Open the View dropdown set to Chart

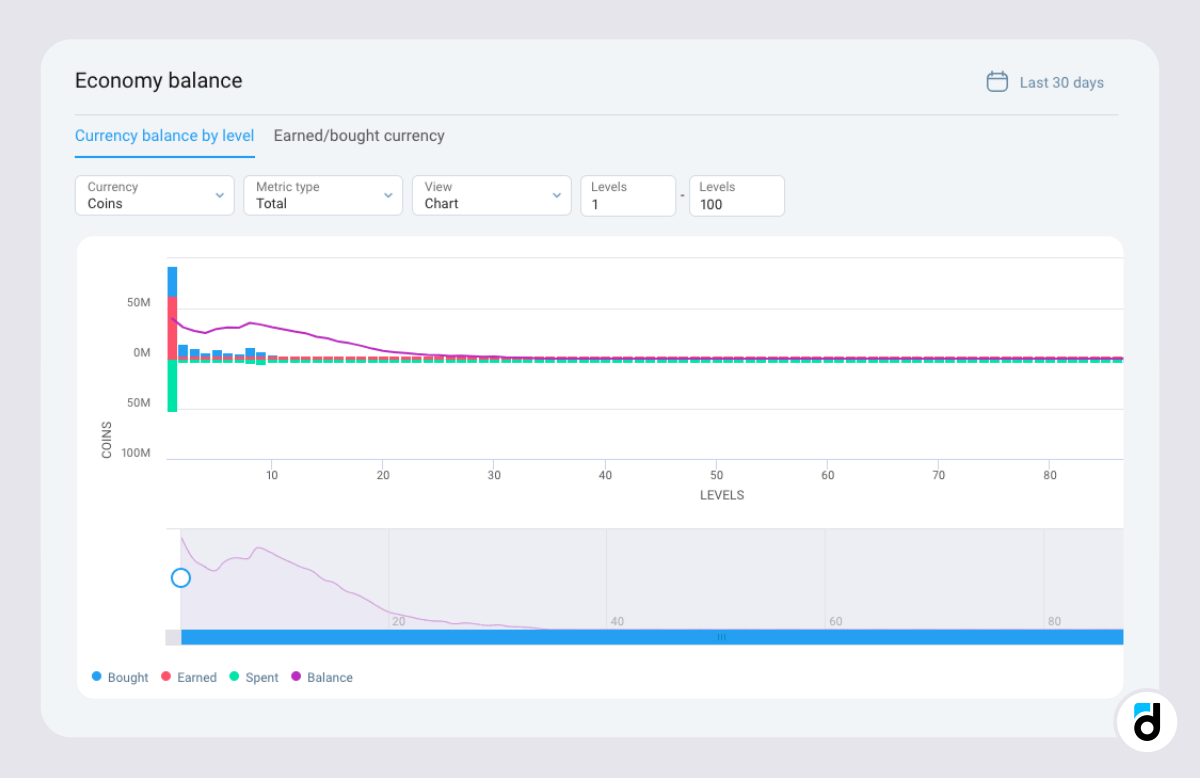click(x=491, y=196)
